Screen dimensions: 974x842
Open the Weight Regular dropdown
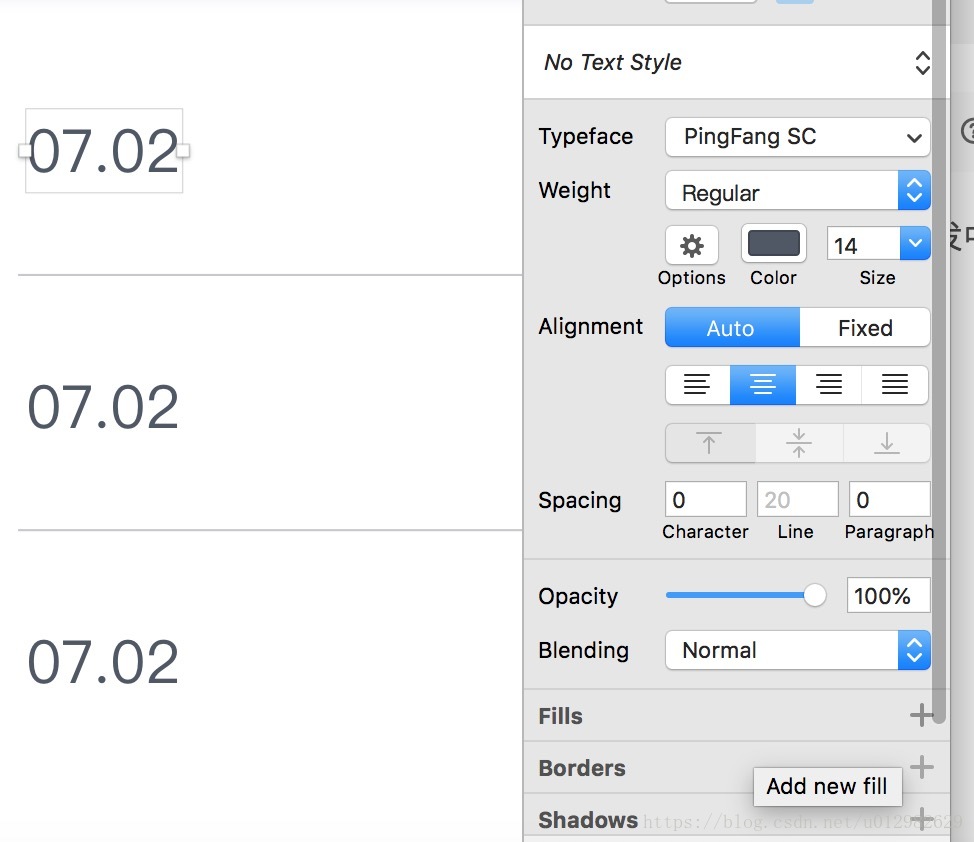coord(798,191)
